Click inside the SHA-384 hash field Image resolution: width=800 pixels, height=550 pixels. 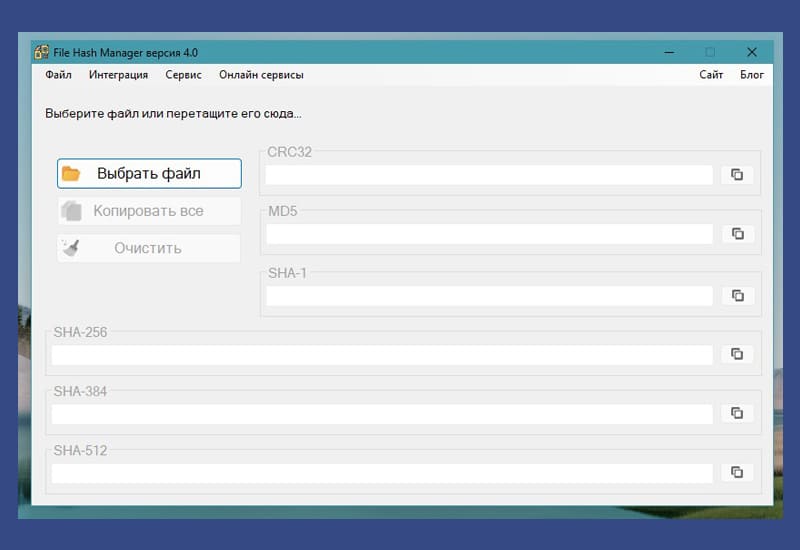click(382, 414)
